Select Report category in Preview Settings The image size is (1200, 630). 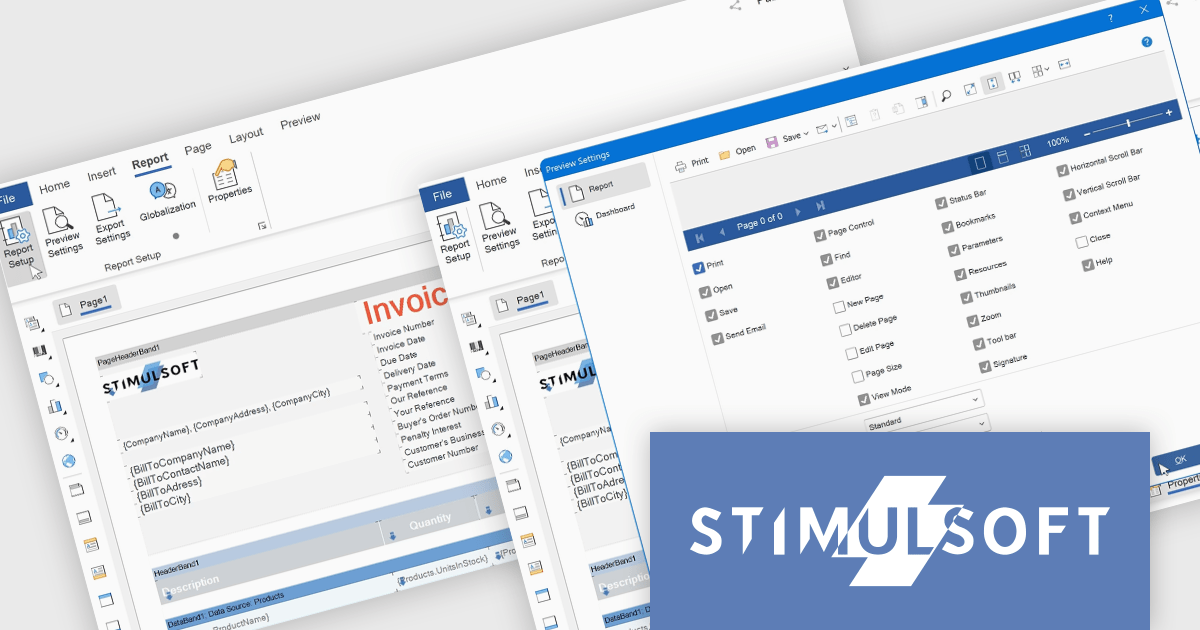602,188
